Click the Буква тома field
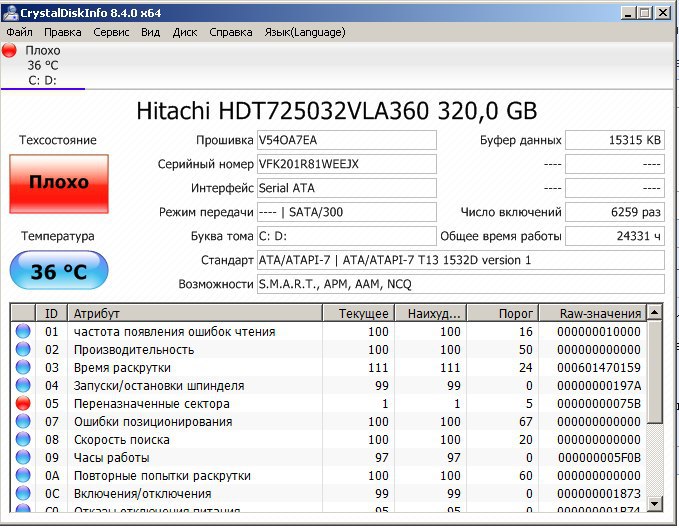 coord(346,236)
